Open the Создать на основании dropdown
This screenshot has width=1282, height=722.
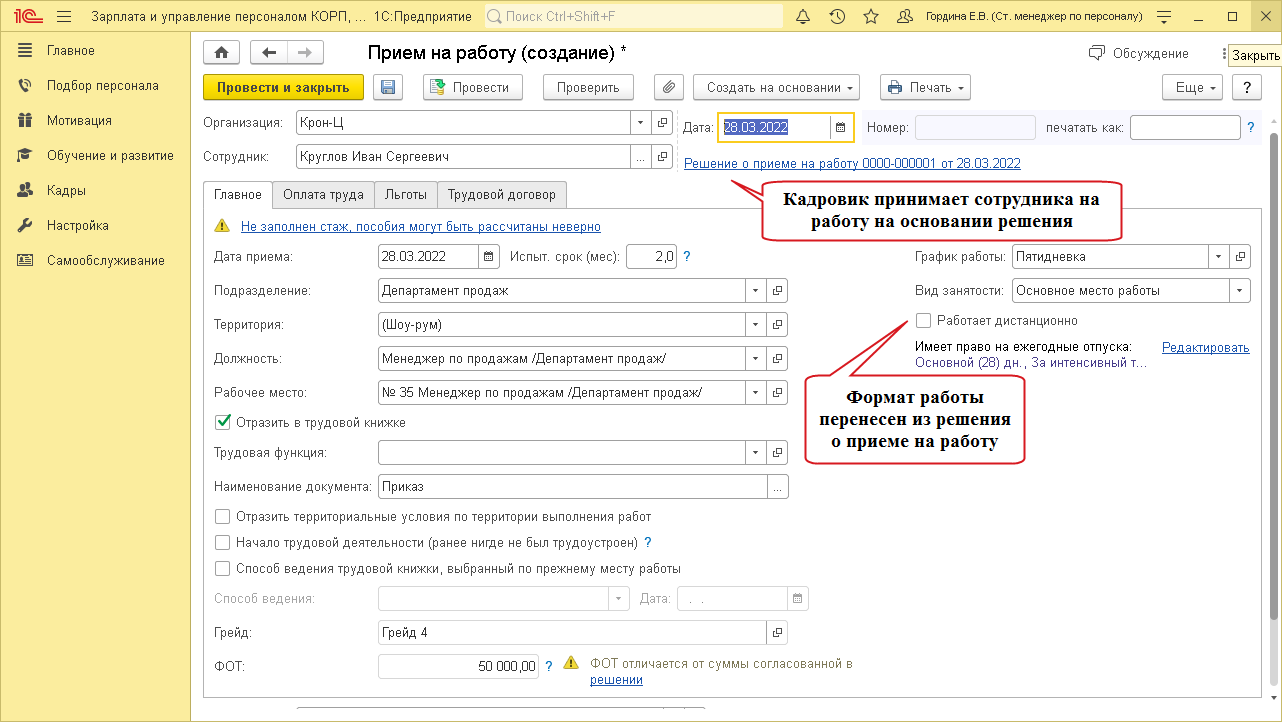click(777, 88)
